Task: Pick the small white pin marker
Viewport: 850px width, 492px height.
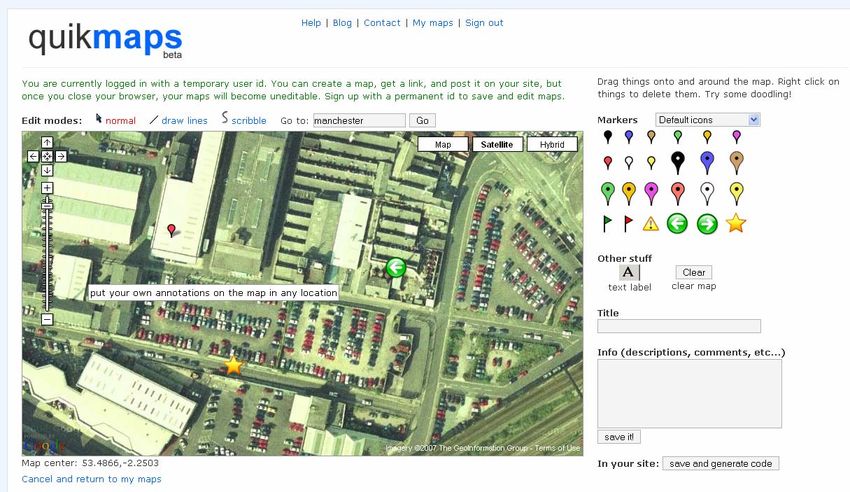Action: (x=629, y=161)
